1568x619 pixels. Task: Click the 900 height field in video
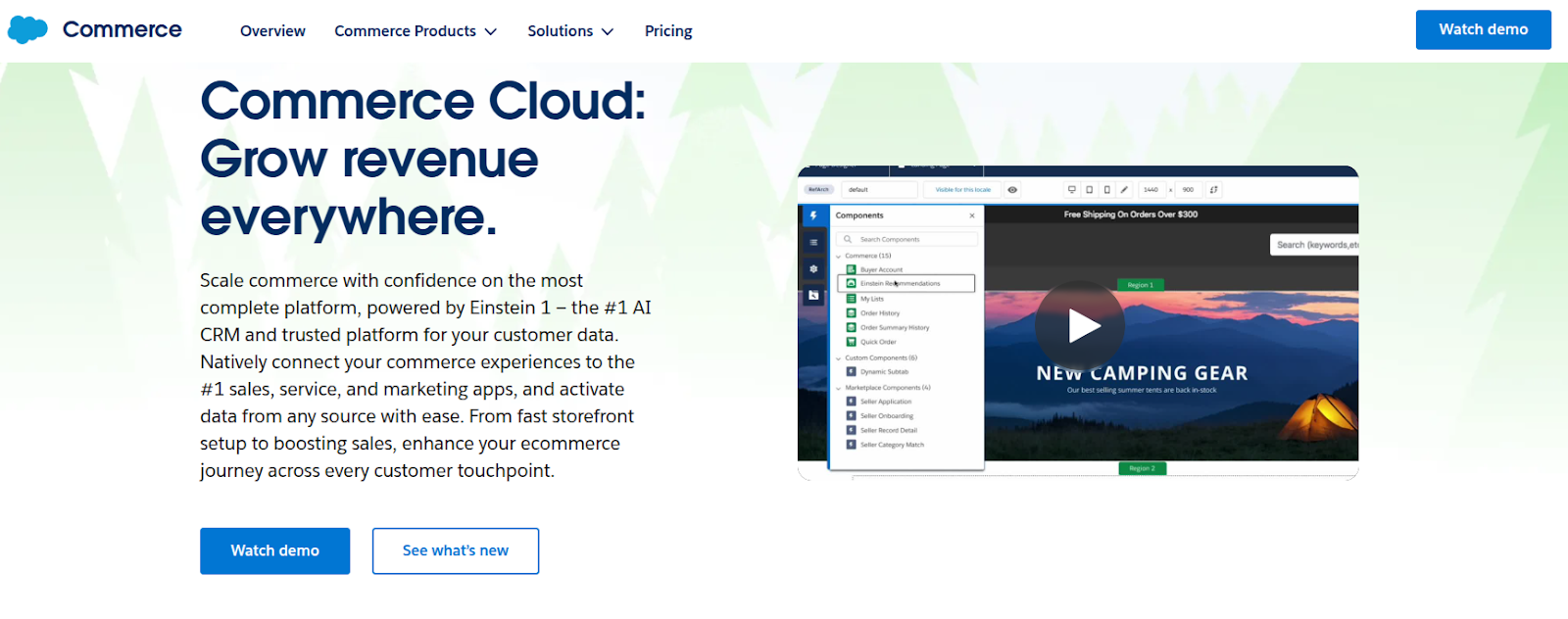1188,190
